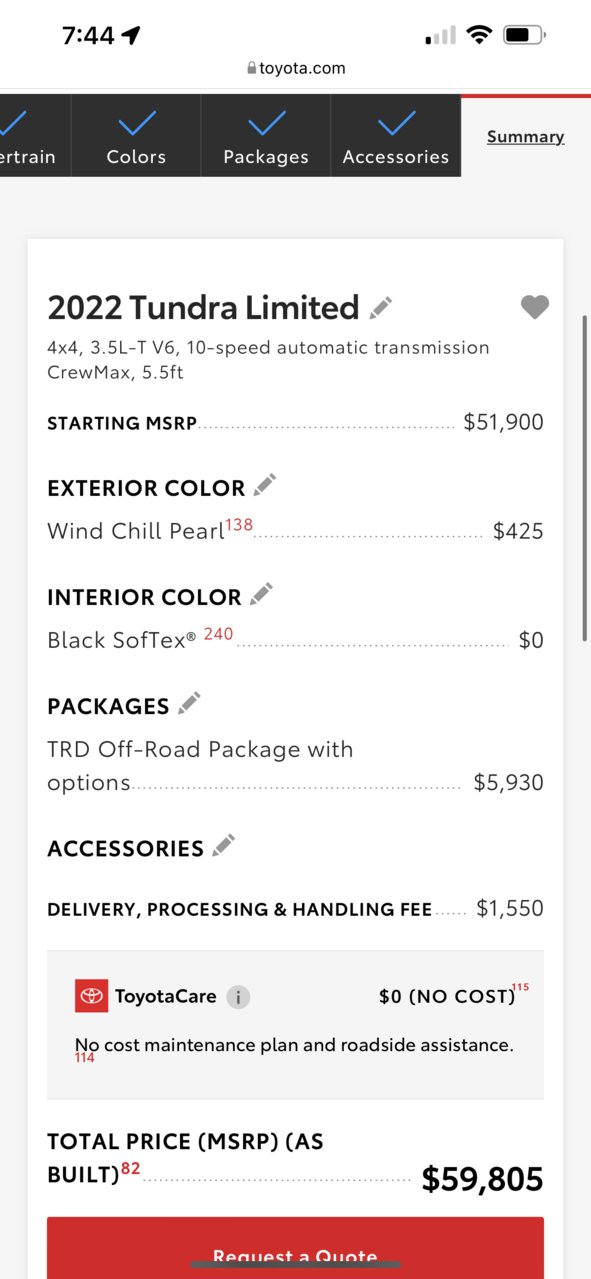This screenshot has height=1279, width=591.
Task: Open footnote 115 beside No Cost
Action: click(x=520, y=987)
